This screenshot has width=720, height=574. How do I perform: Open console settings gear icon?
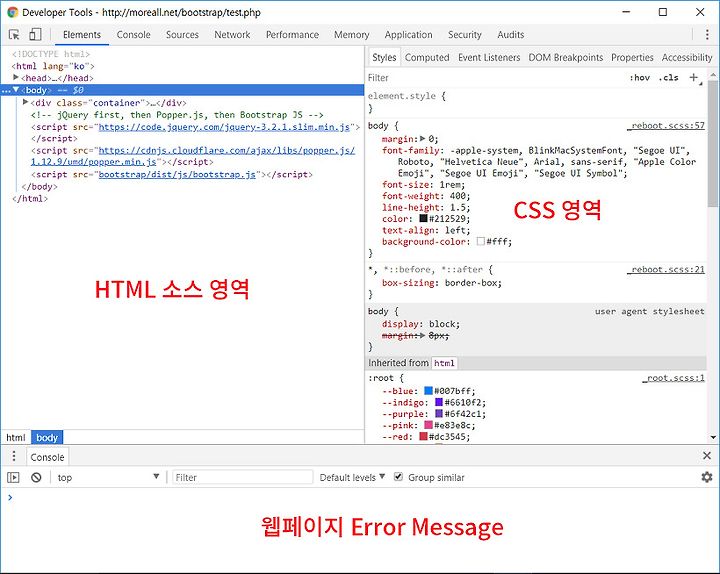[707, 477]
